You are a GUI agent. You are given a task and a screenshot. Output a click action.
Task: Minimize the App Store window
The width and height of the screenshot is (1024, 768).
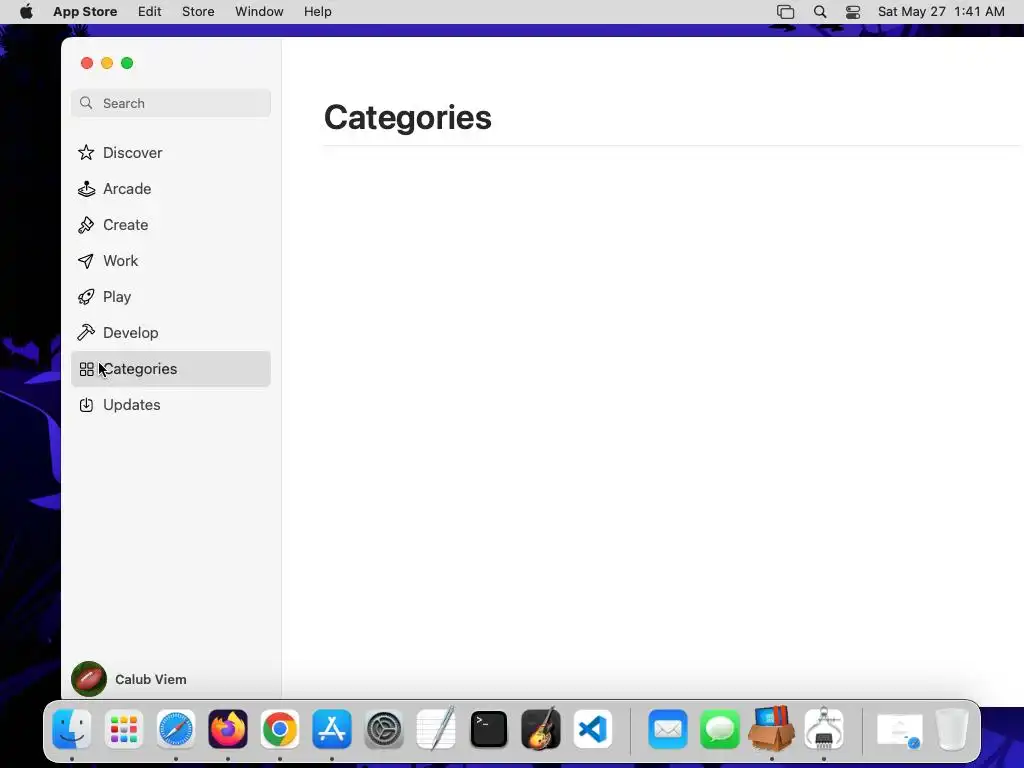tap(107, 63)
